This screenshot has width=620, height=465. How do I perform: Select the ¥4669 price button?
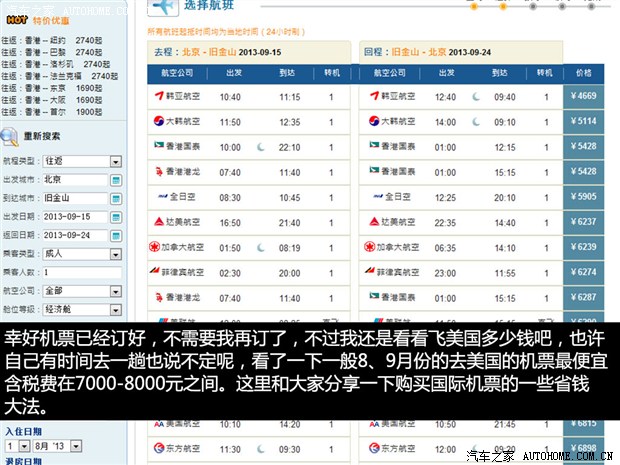pos(584,97)
